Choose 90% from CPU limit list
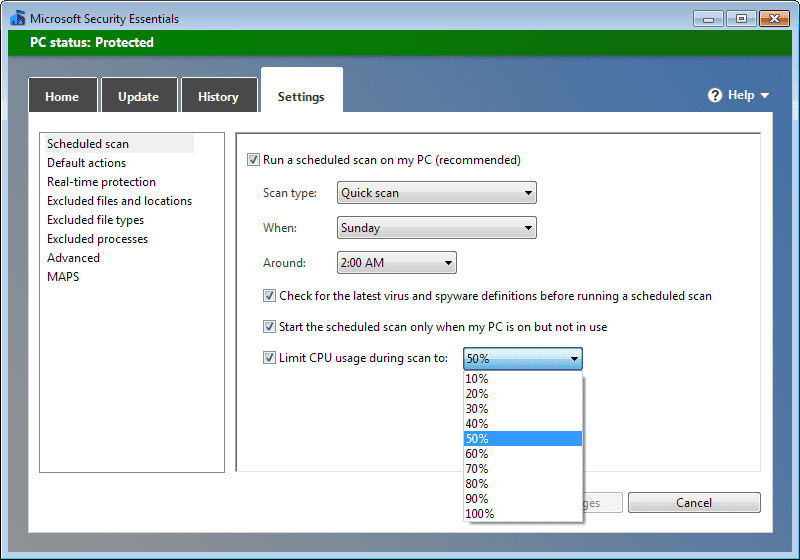Screen dimensions: 800x560 pos(522,498)
